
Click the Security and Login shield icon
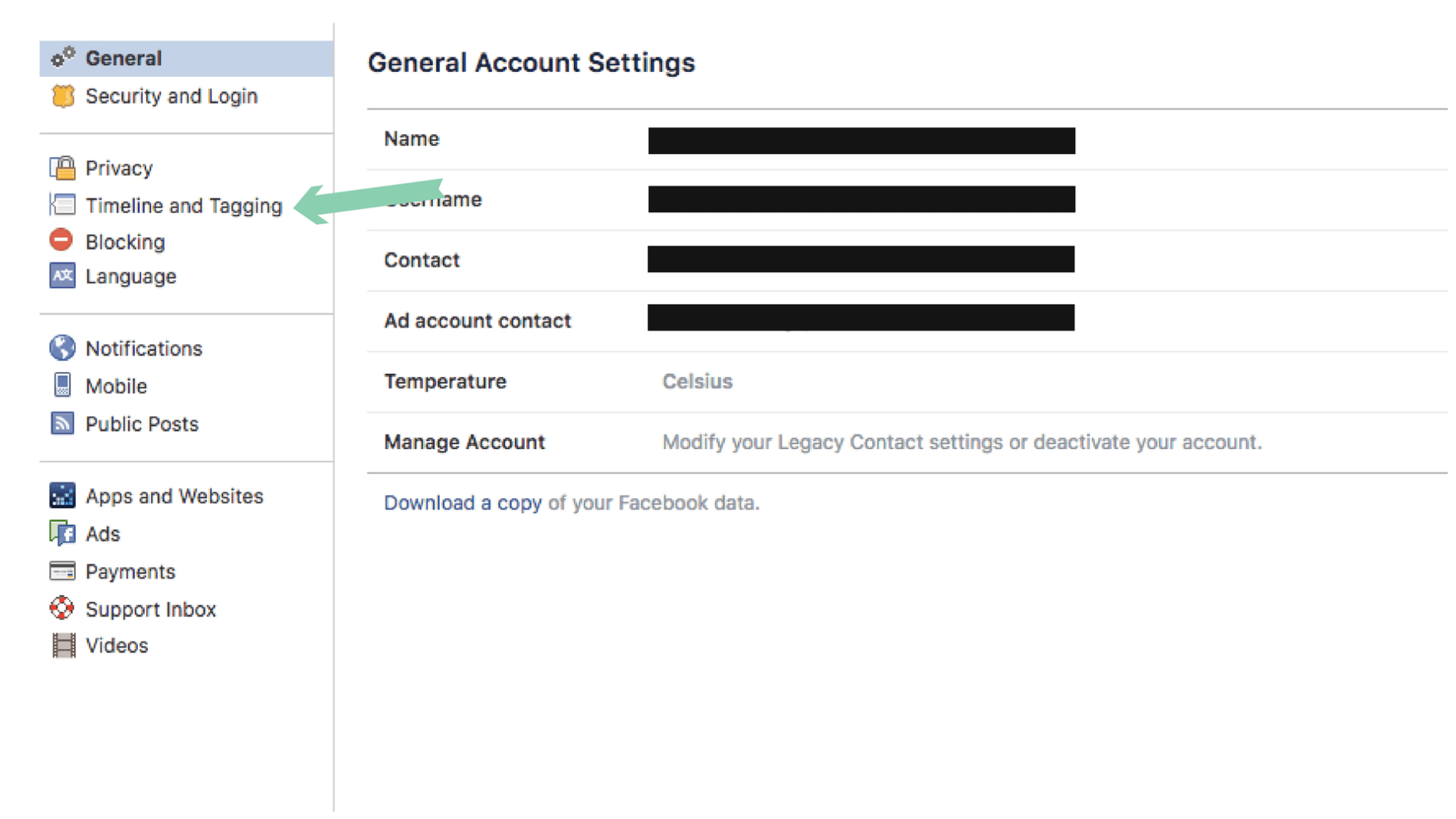pos(63,96)
